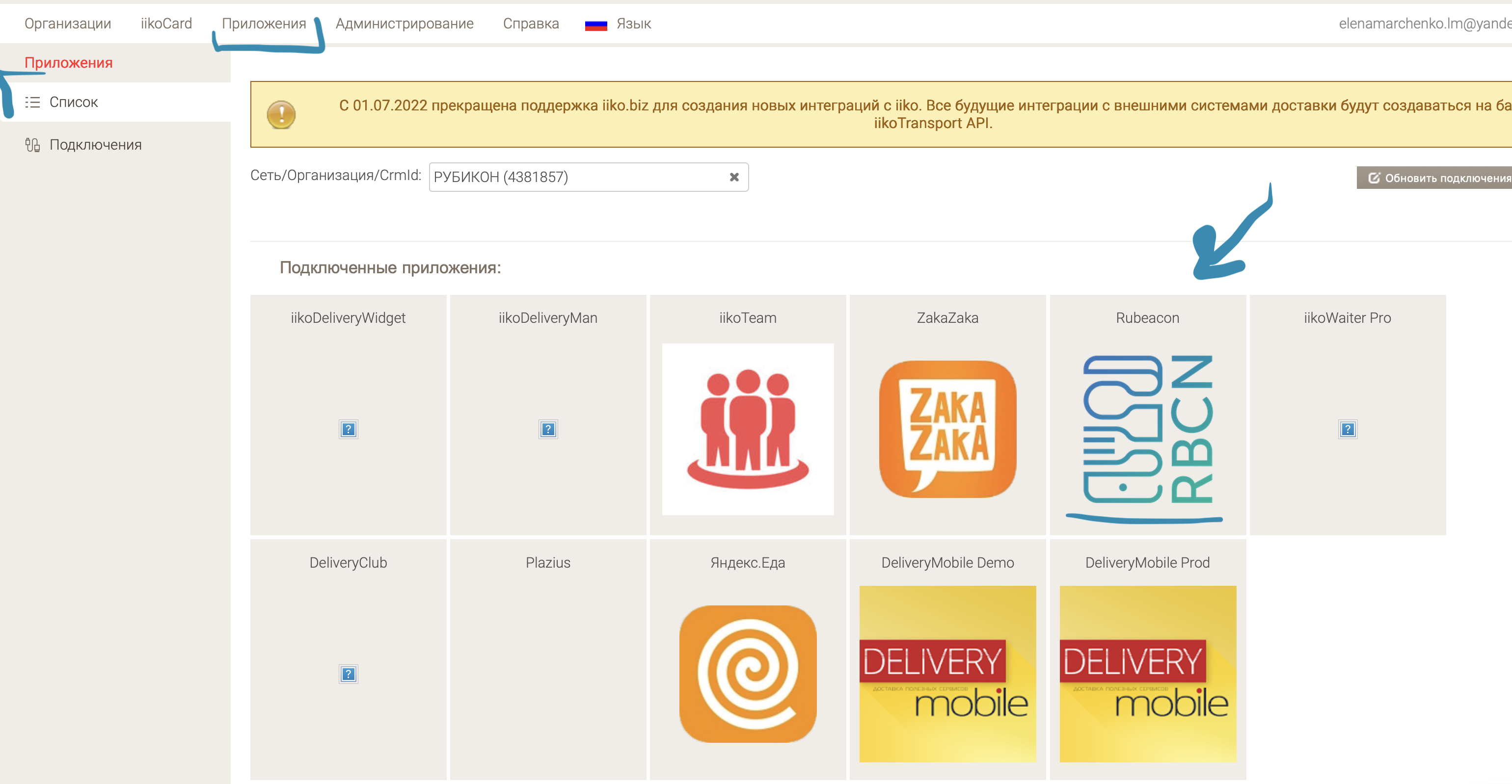Select Список in the sidebar
The height and width of the screenshot is (784, 1512).
pyautogui.click(x=73, y=102)
